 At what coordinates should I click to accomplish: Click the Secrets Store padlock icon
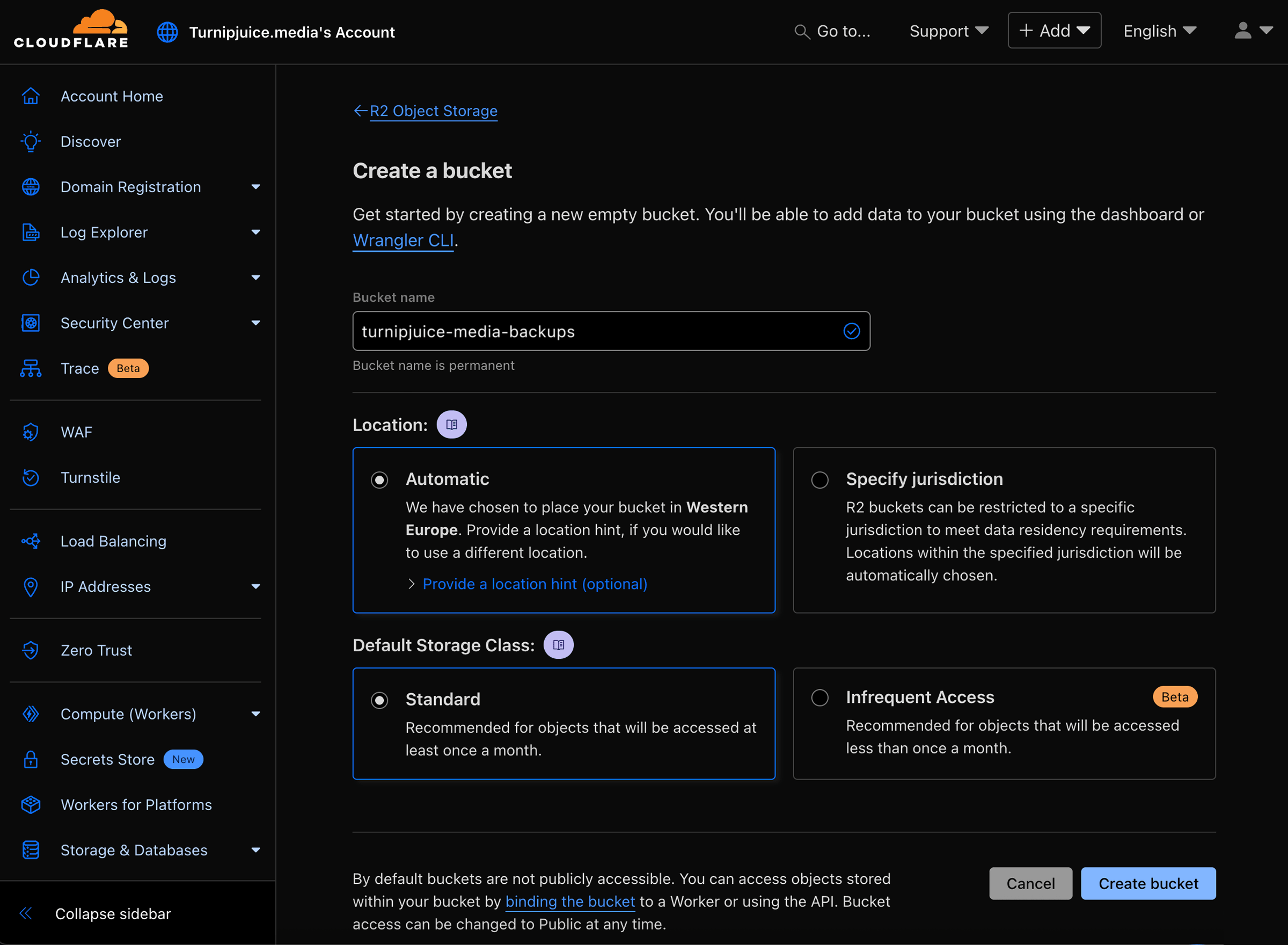click(x=31, y=759)
